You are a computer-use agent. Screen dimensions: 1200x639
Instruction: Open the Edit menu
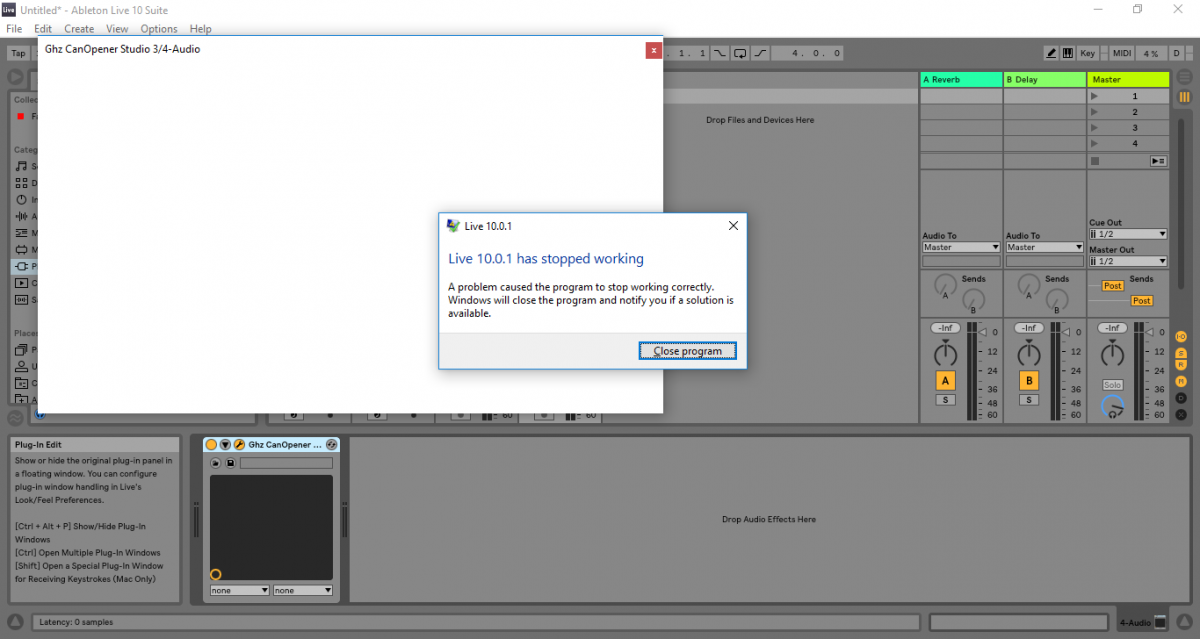pyautogui.click(x=43, y=29)
